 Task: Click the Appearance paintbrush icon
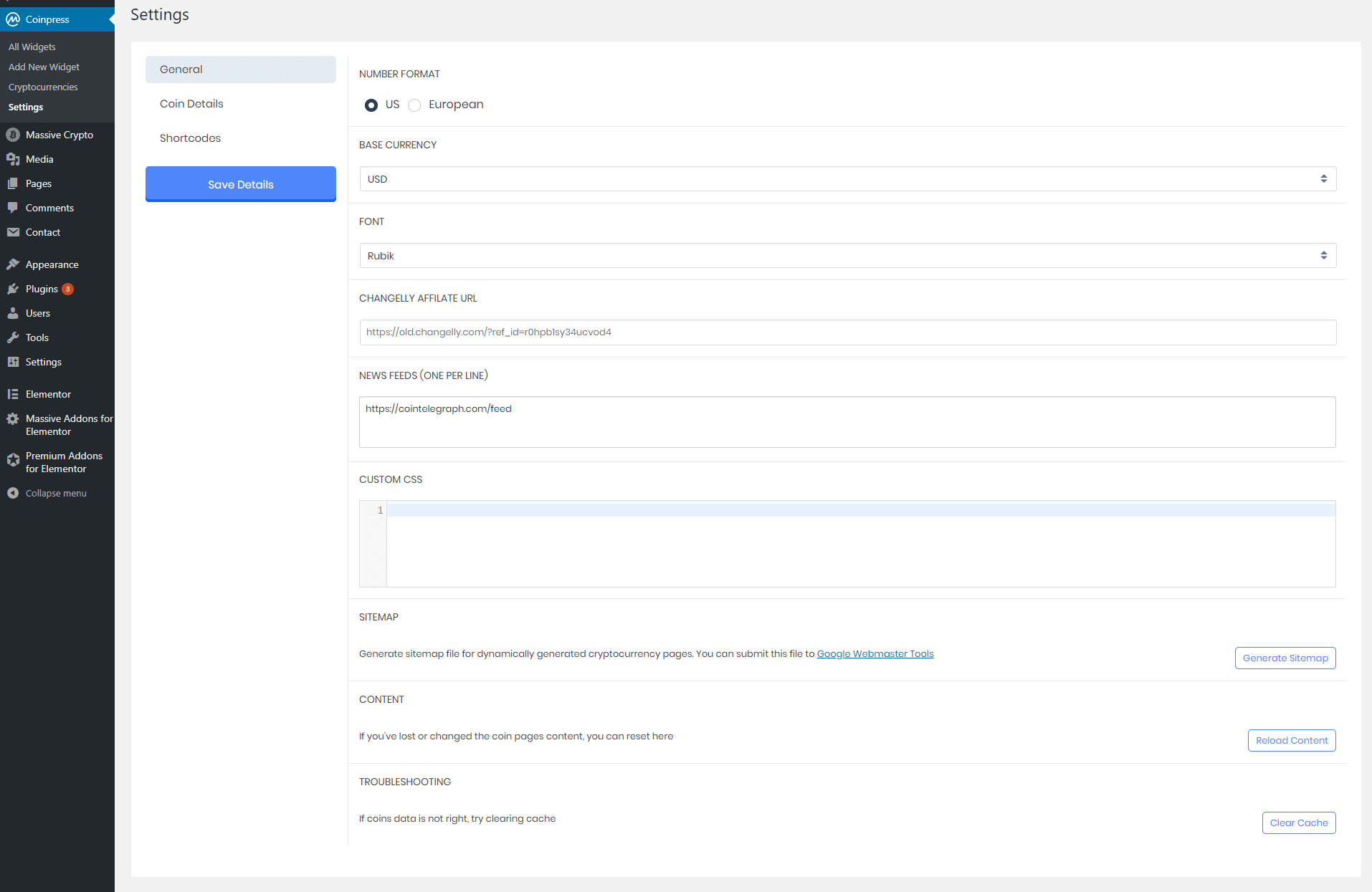coord(13,264)
